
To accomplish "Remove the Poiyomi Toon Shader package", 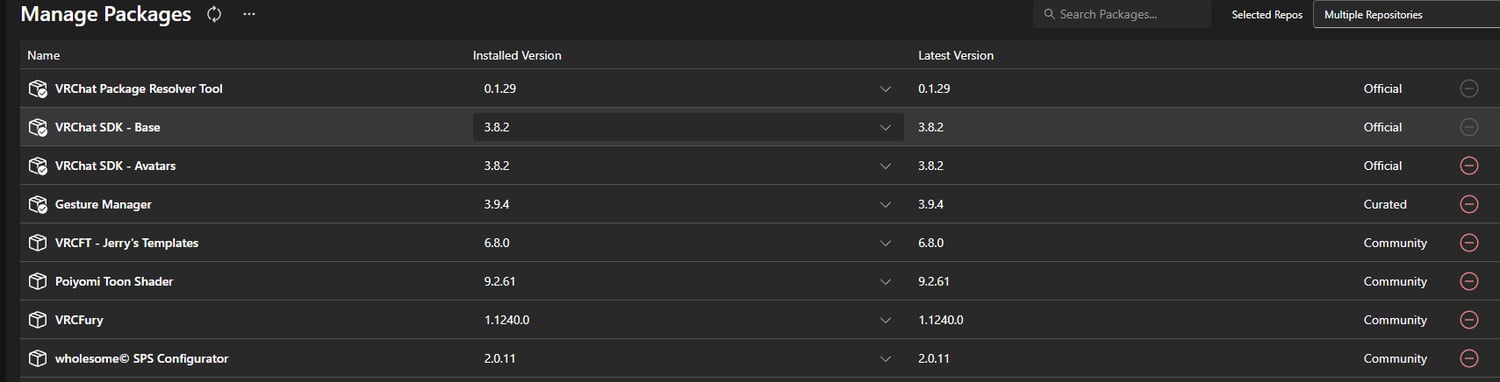I will (1469, 282).
